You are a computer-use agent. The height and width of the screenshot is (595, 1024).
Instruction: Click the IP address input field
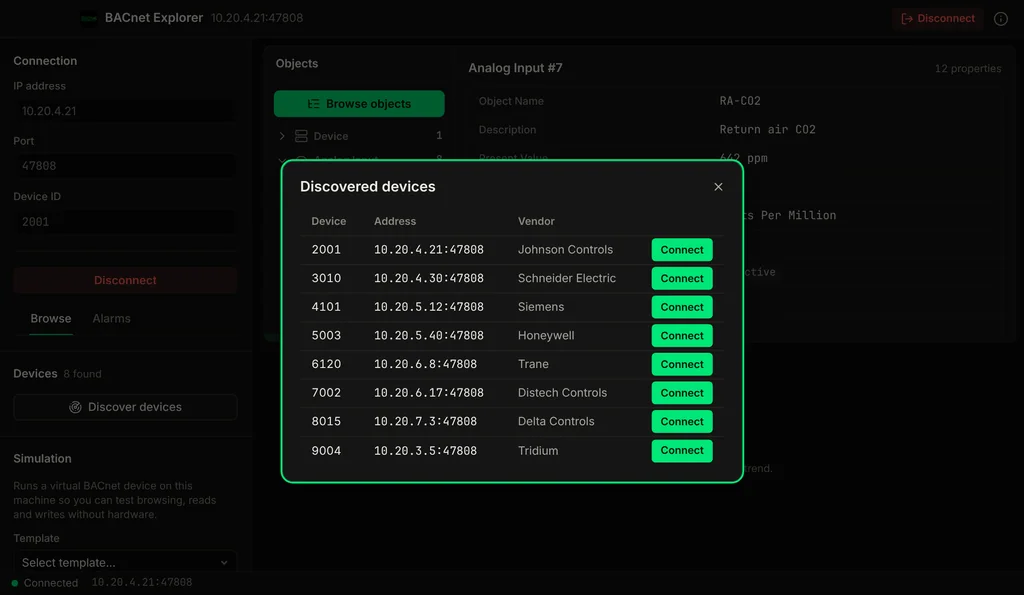click(x=125, y=111)
